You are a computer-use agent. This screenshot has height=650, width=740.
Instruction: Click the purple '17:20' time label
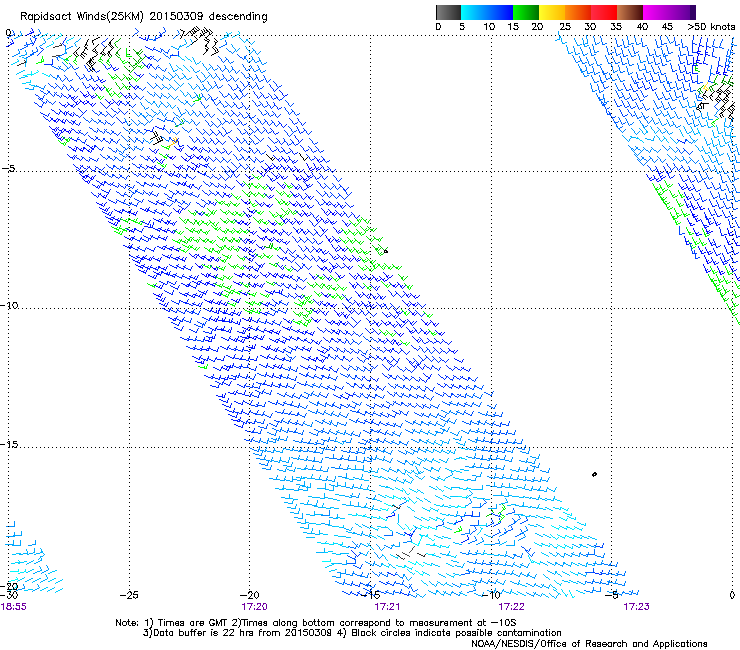click(254, 607)
